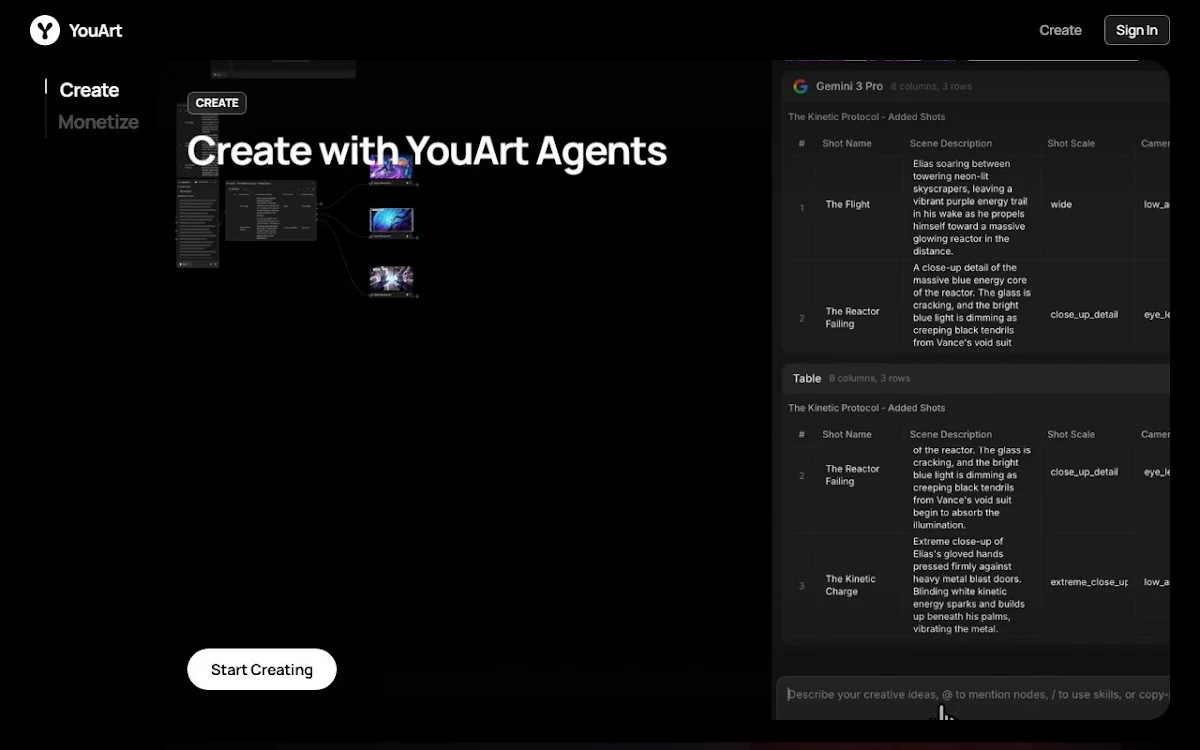Image resolution: width=1200 pixels, height=750 pixels.
Task: Click '8 columns, 3 rows' next to Table title
Action: coord(869,379)
